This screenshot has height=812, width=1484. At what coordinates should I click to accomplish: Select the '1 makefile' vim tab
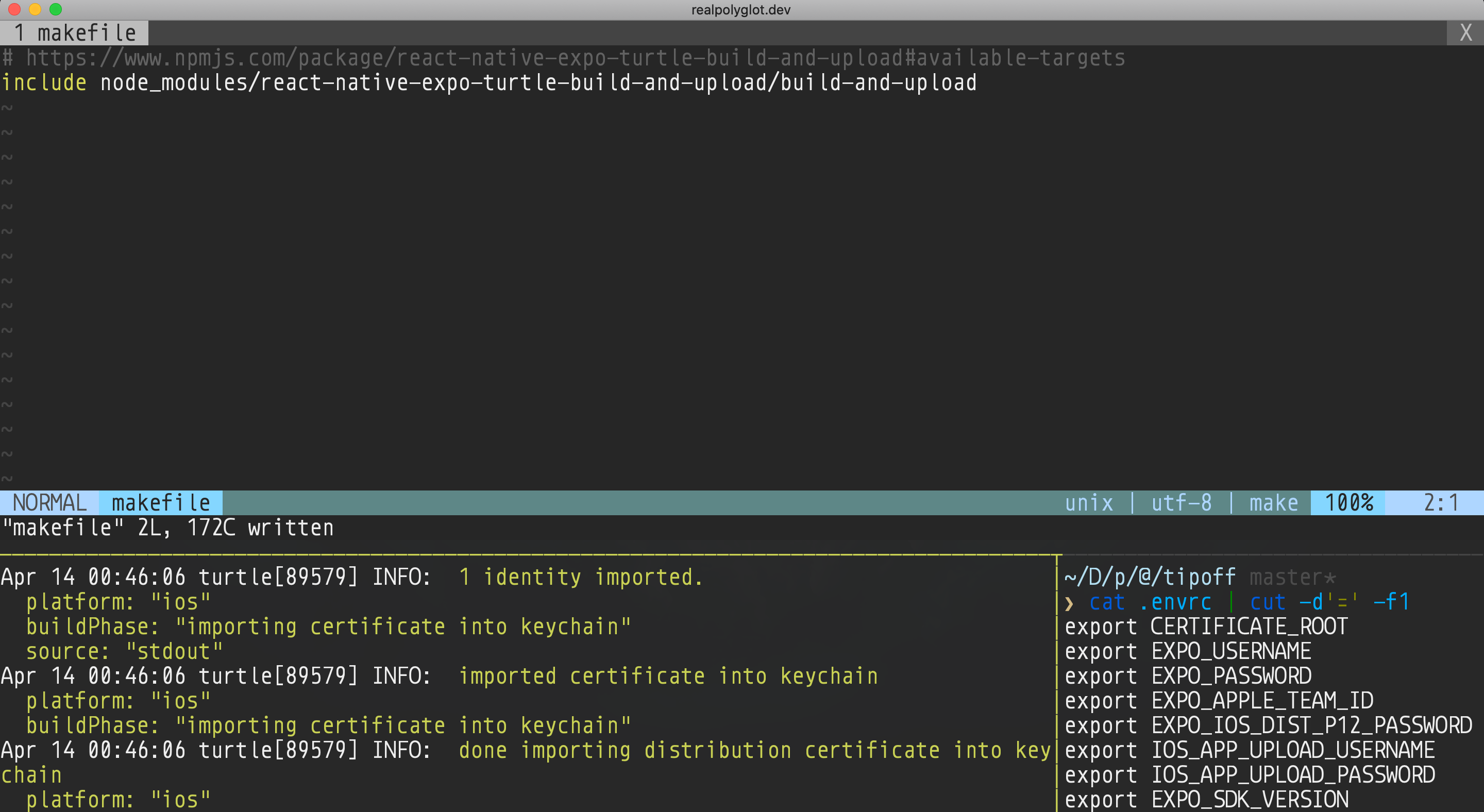[x=74, y=33]
